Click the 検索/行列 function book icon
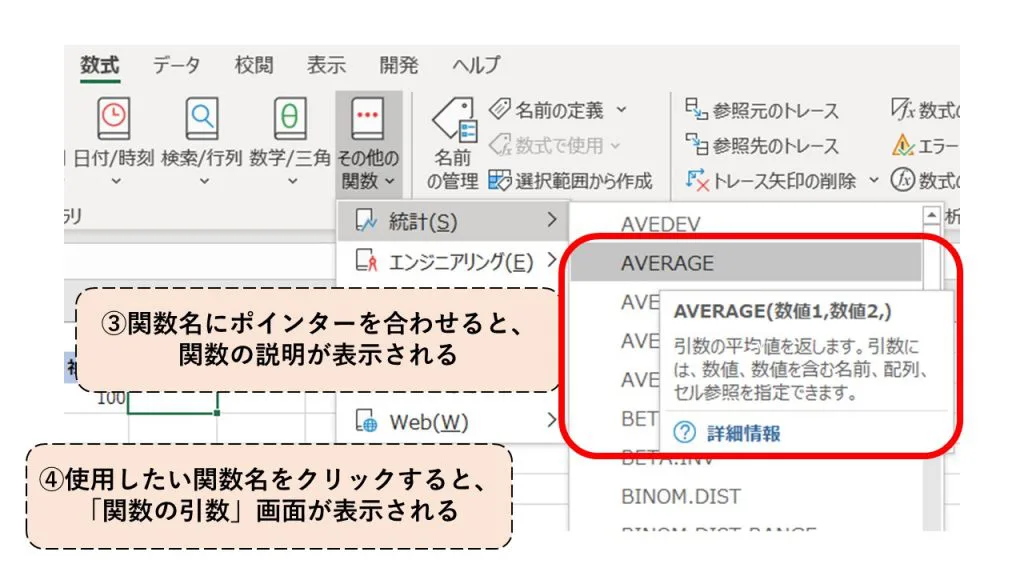 pos(202,118)
